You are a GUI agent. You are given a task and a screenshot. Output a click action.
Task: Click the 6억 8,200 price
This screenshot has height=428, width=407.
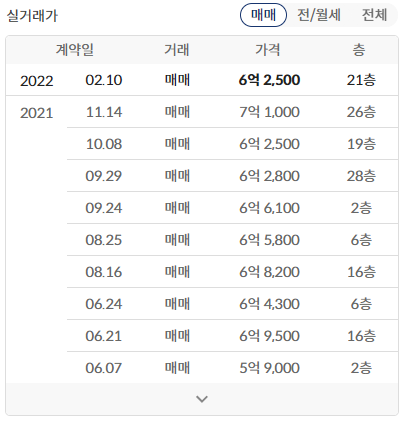(x=269, y=272)
